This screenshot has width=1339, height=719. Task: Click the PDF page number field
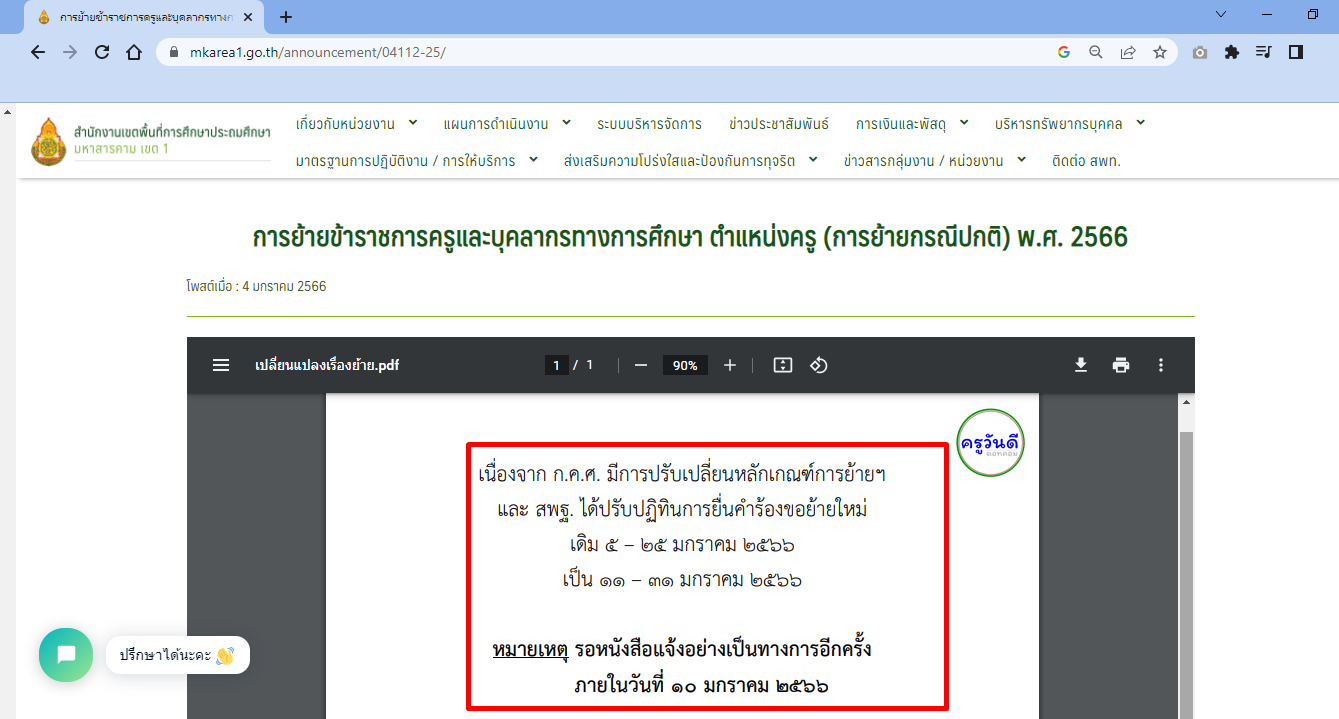[556, 365]
